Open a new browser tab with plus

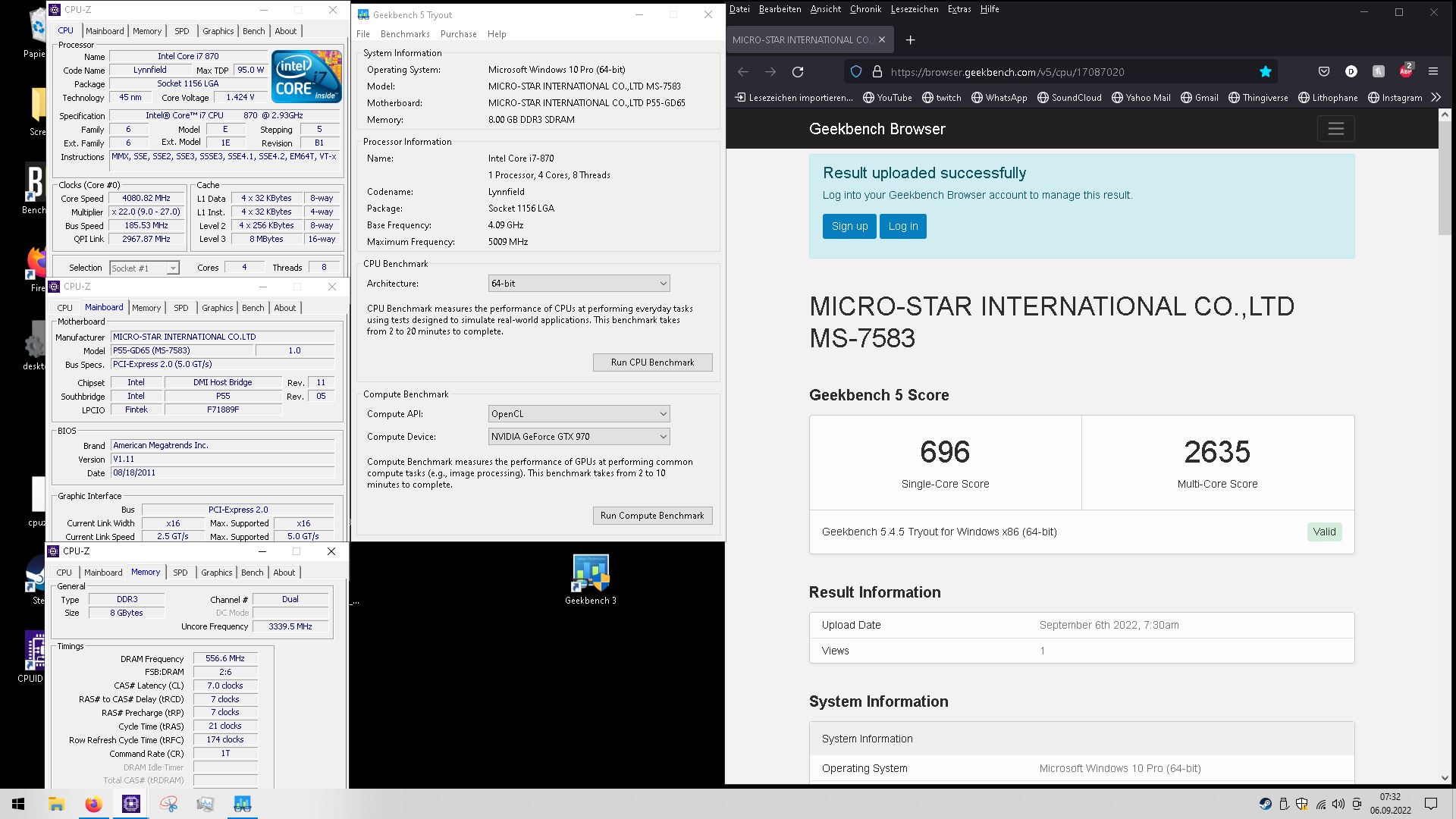(x=911, y=39)
